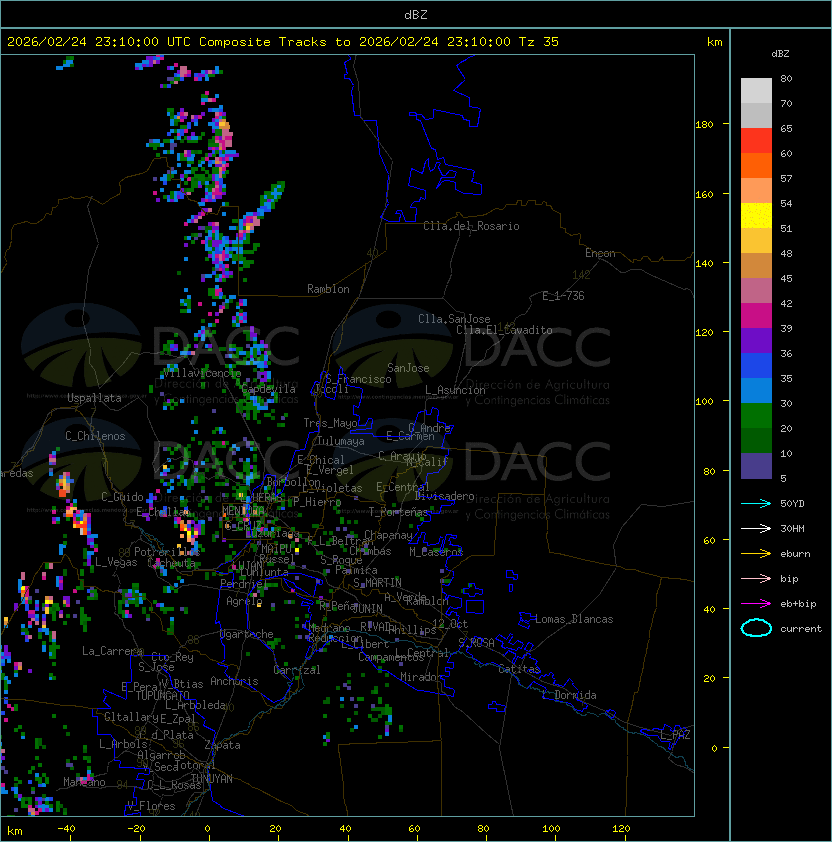Click the 0 tick on the right km axis
The width and height of the screenshot is (832, 842).
714,748
